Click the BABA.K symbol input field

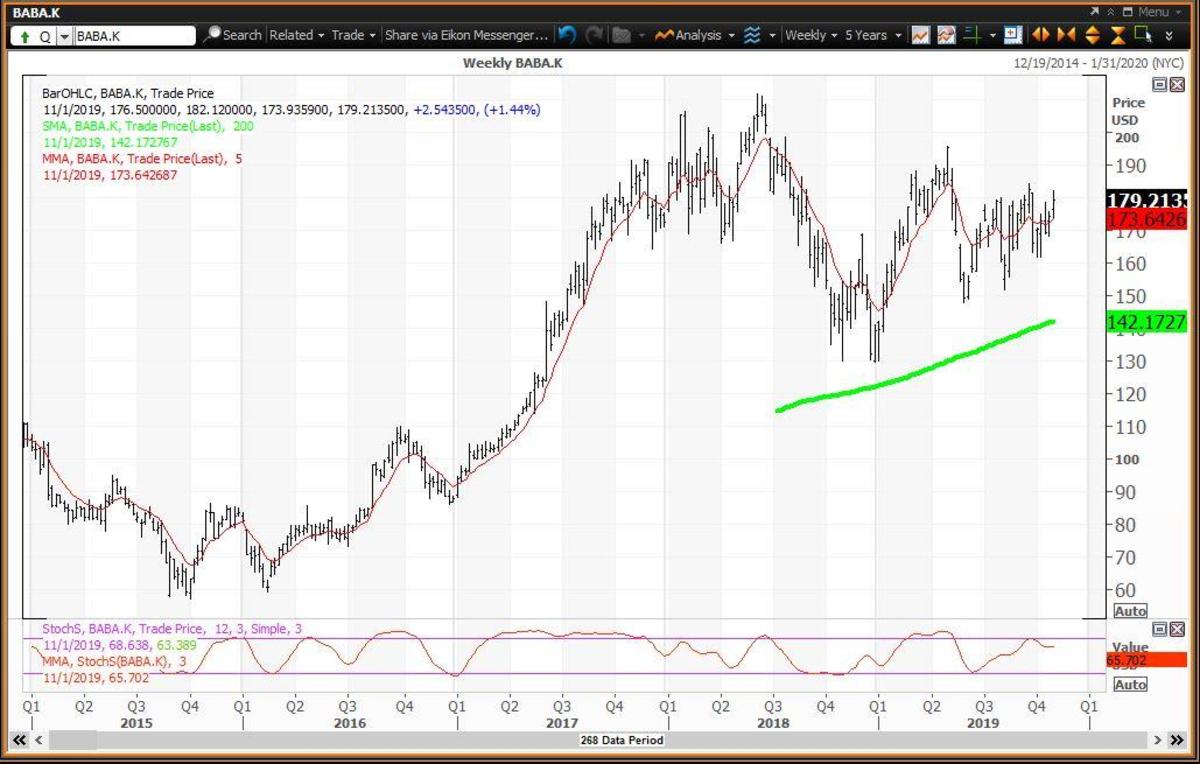pyautogui.click(x=135, y=36)
